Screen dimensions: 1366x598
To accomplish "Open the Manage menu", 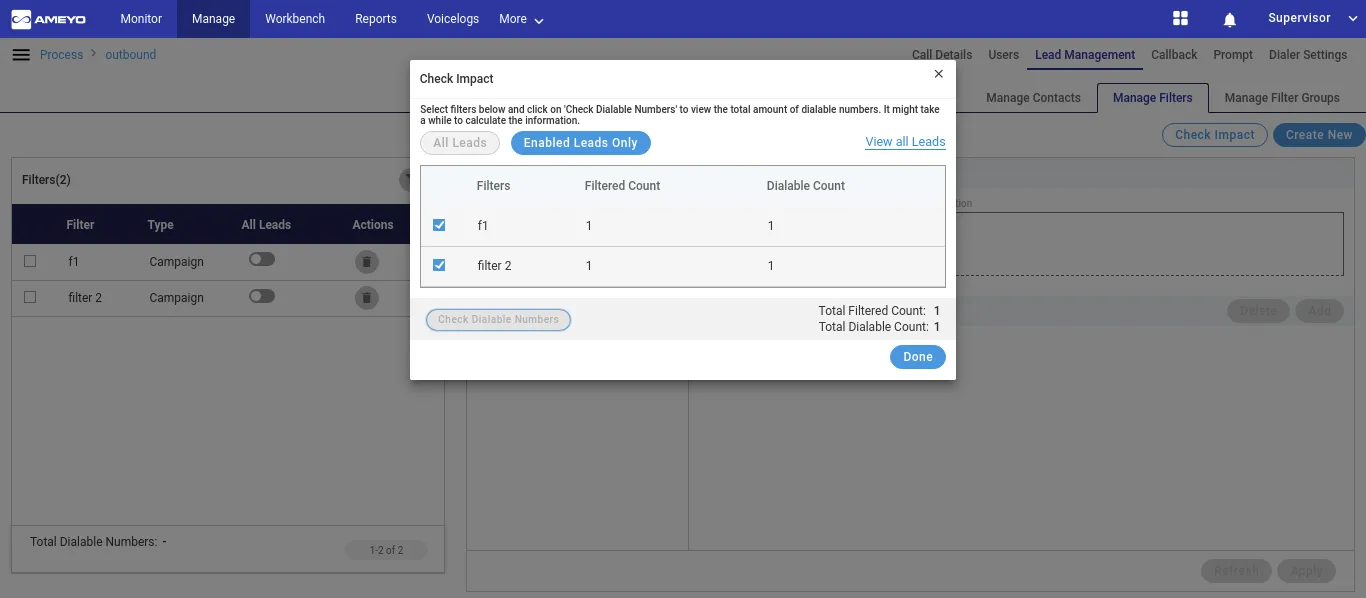I will tap(214, 19).
